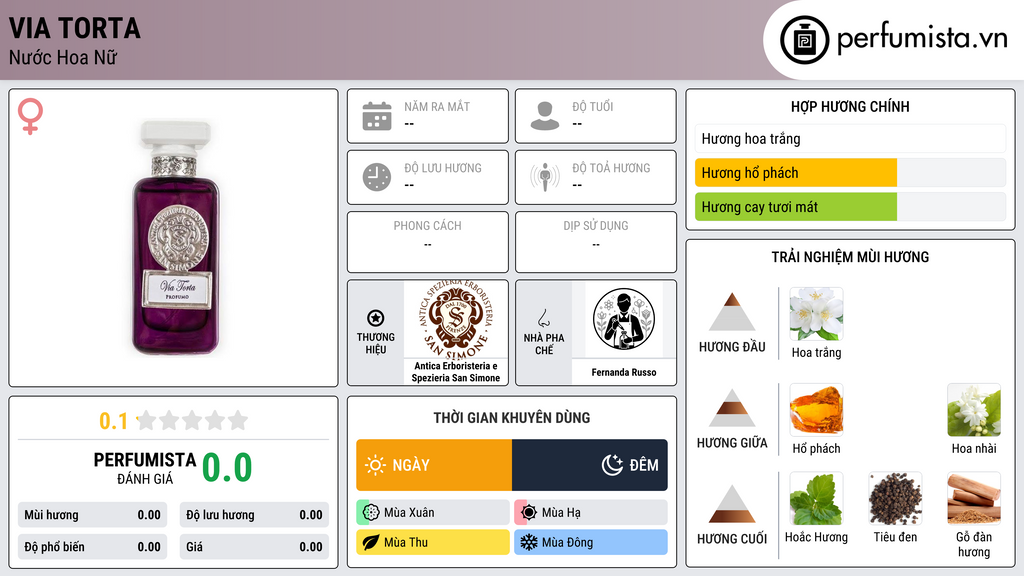Click the perfumista.vn site name text
Viewport: 1024px width, 576px height.
point(922,39)
